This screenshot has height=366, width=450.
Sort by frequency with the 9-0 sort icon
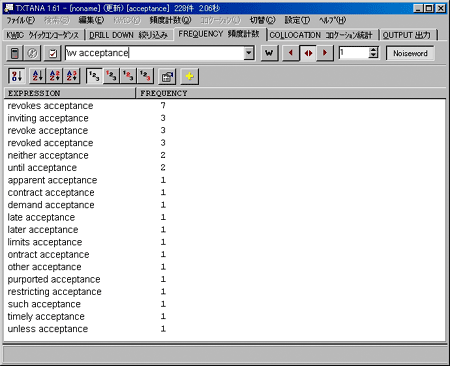[x=17, y=76]
